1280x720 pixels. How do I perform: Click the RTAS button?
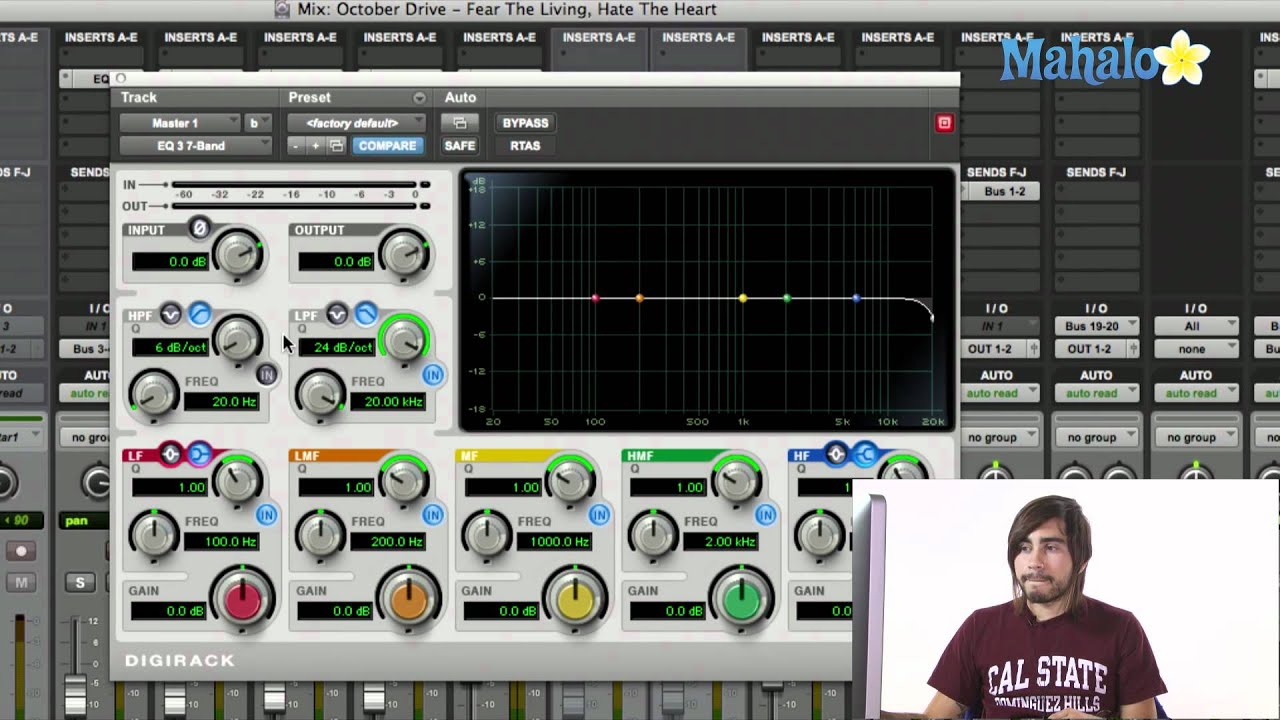[x=525, y=146]
